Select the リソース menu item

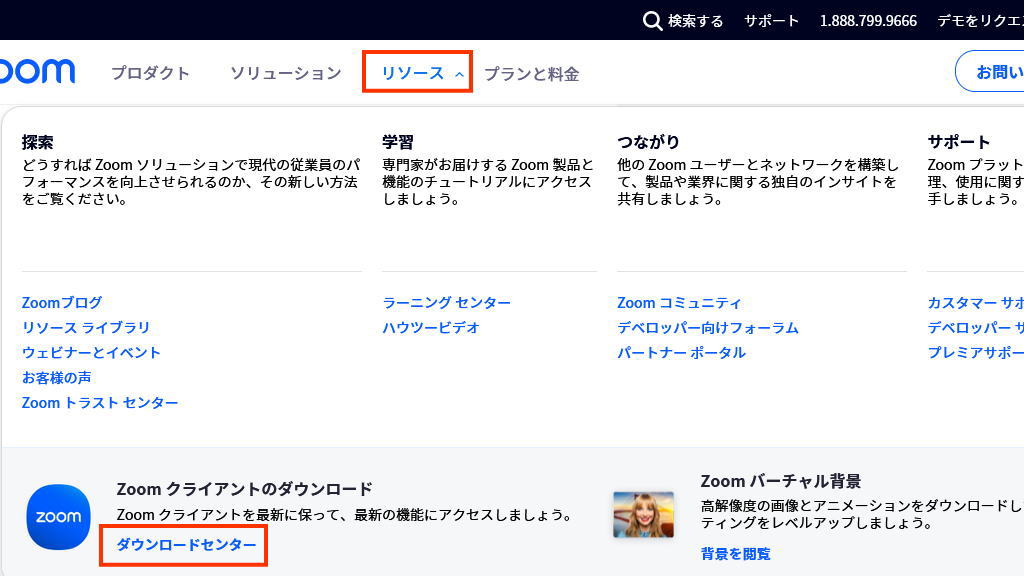click(413, 73)
